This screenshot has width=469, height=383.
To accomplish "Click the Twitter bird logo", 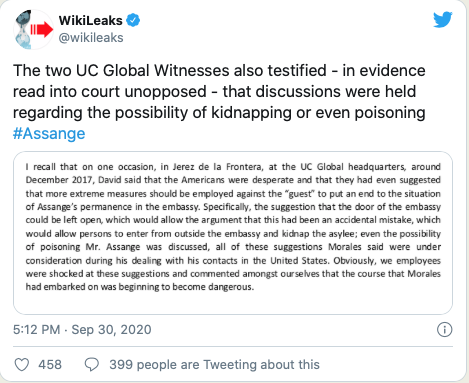I will pyautogui.click(x=443, y=20).
